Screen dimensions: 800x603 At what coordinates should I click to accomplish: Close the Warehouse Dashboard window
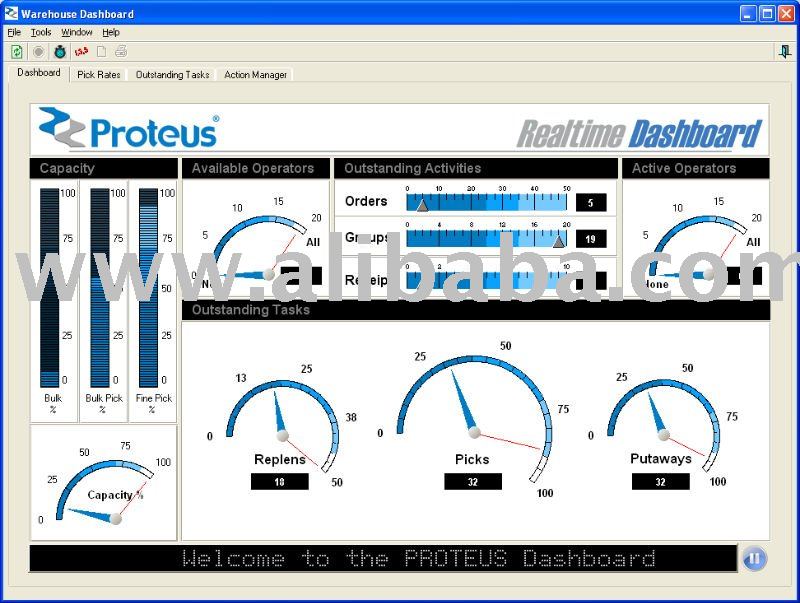[786, 13]
